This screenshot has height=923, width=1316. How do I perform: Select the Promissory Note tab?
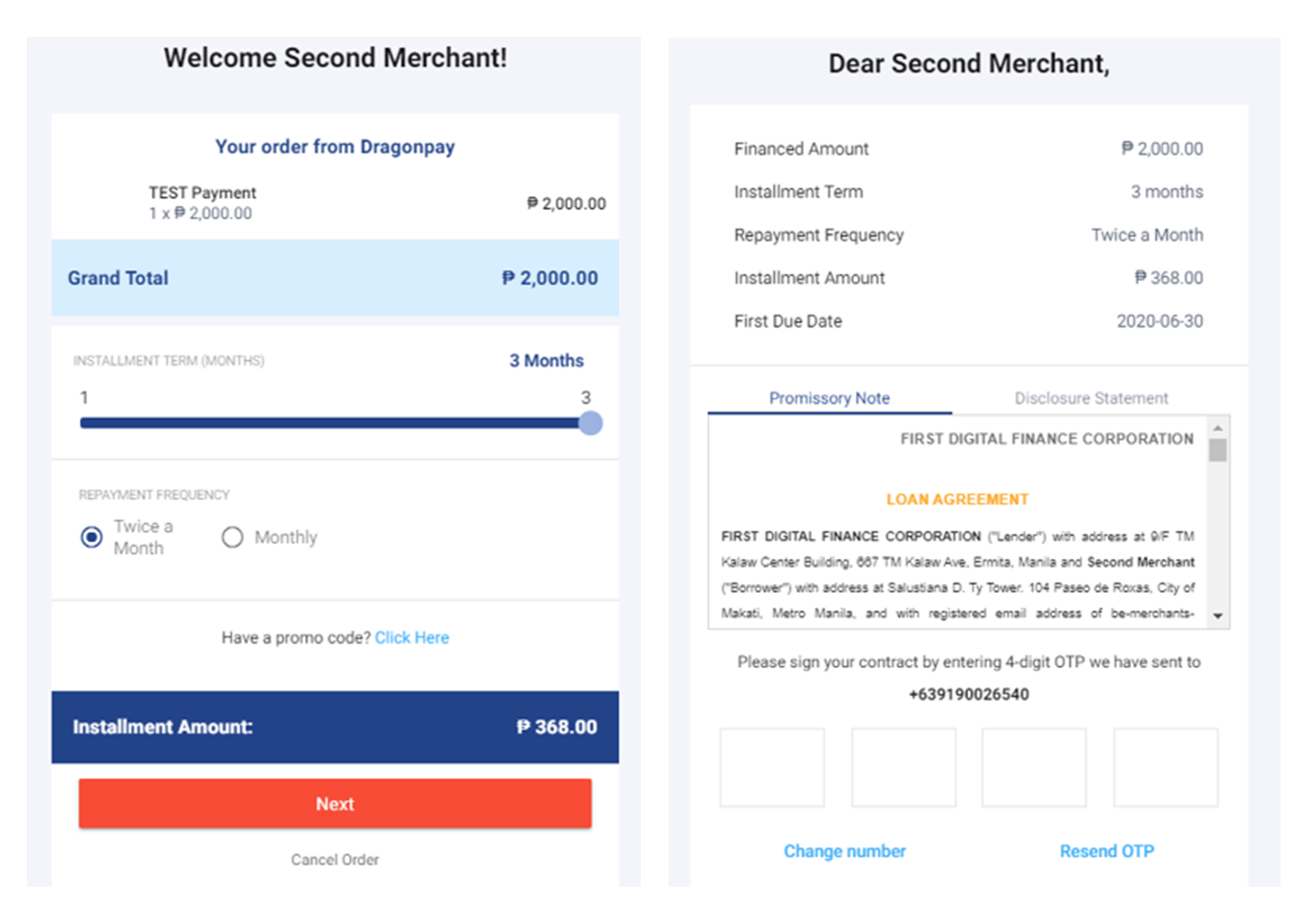pos(829,398)
